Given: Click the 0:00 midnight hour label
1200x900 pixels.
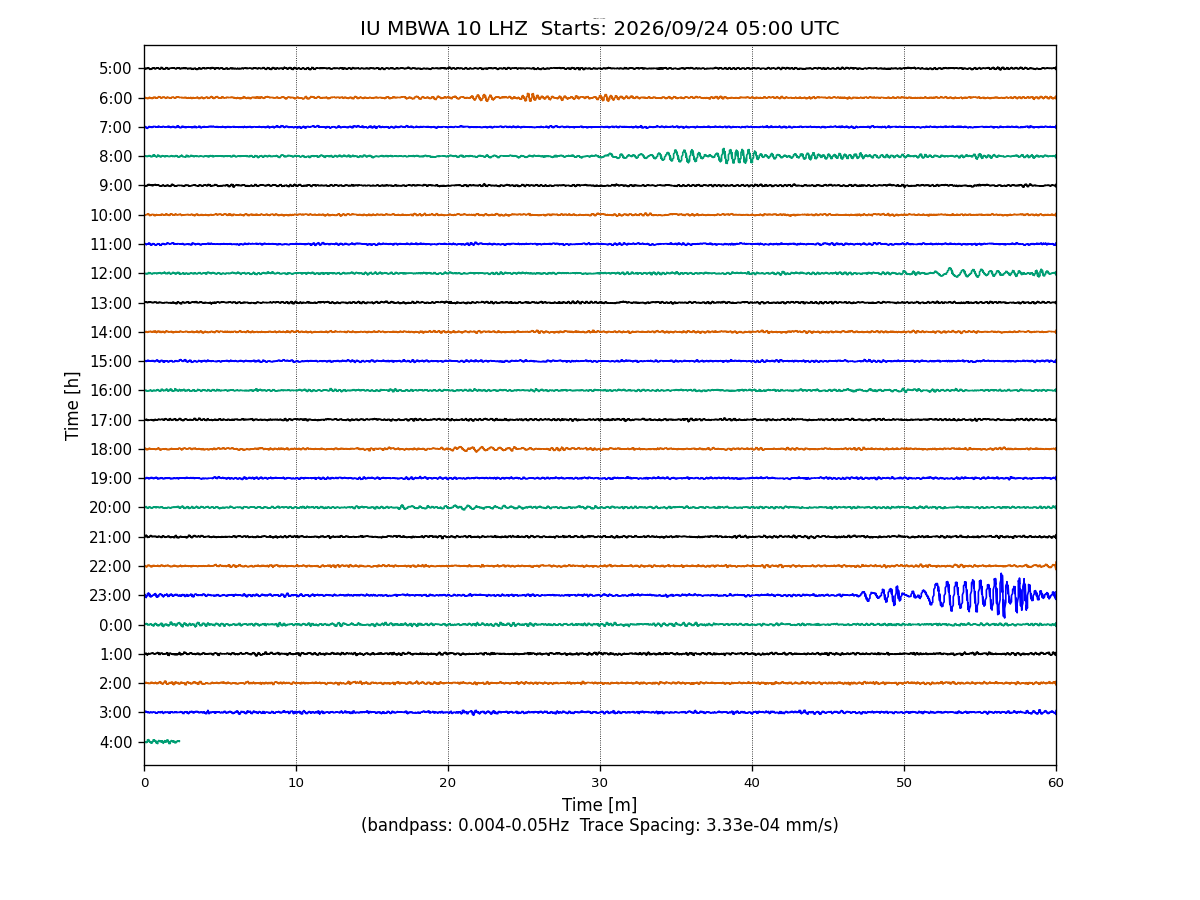Looking at the screenshot, I should [x=116, y=625].
